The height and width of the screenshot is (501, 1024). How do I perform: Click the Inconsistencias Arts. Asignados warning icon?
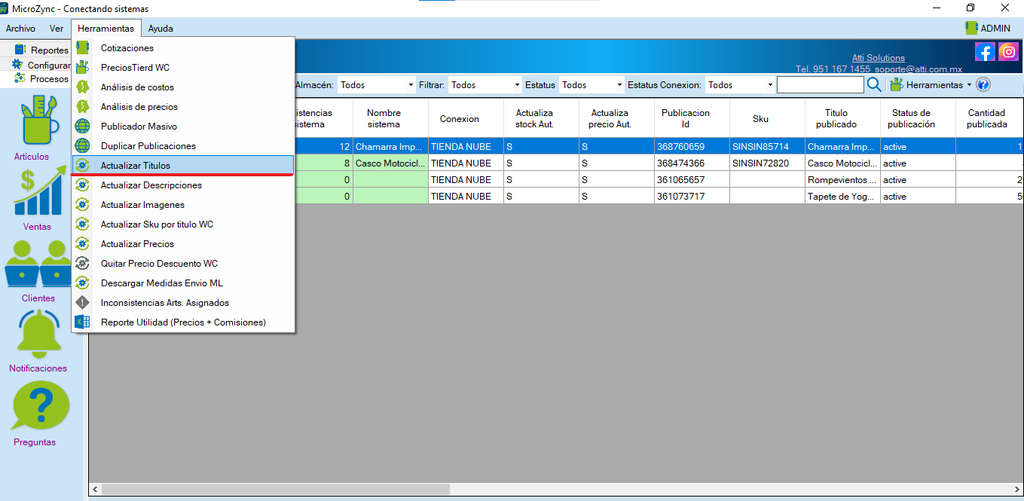[82, 302]
